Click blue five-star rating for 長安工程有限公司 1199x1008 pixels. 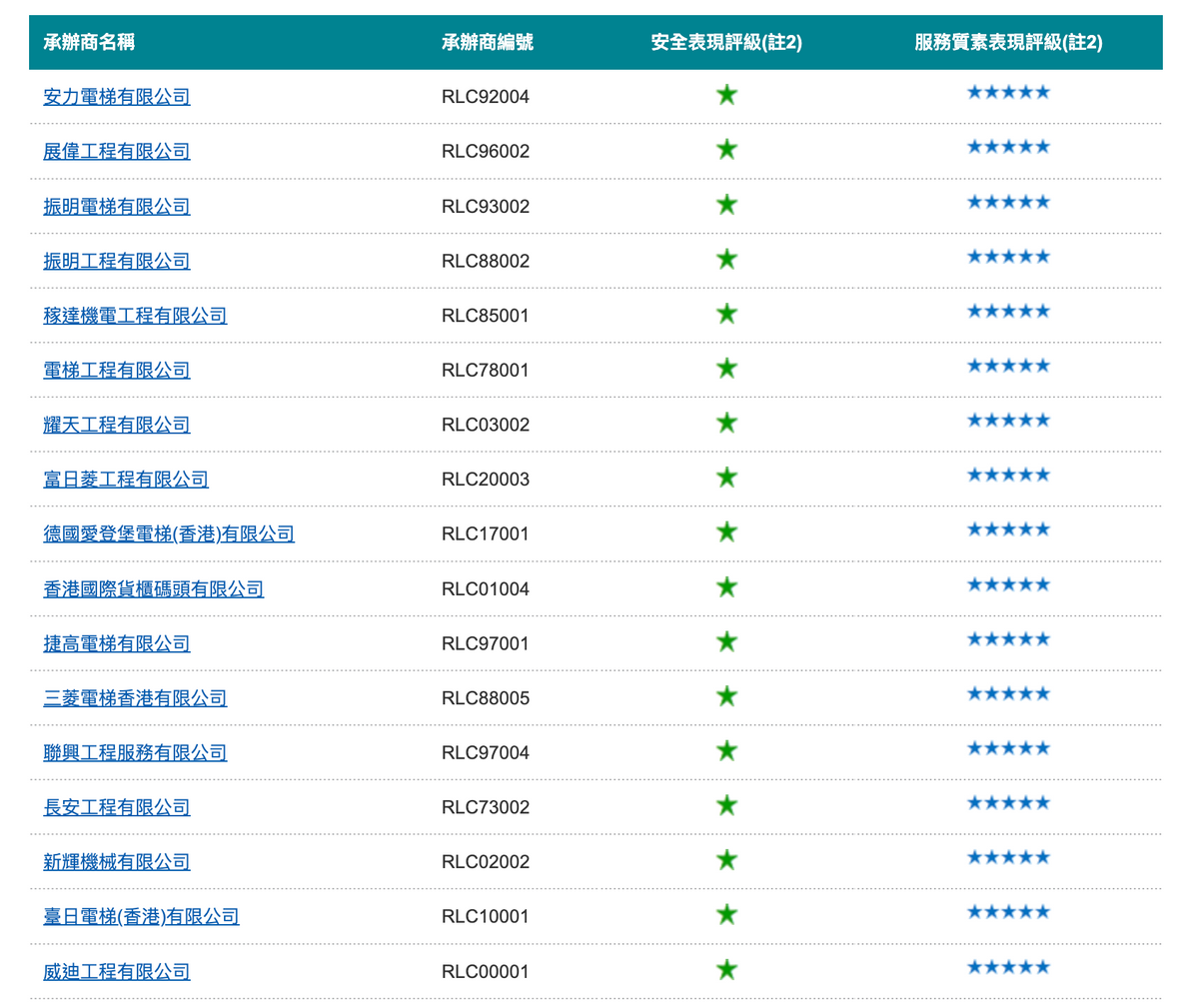(1009, 803)
